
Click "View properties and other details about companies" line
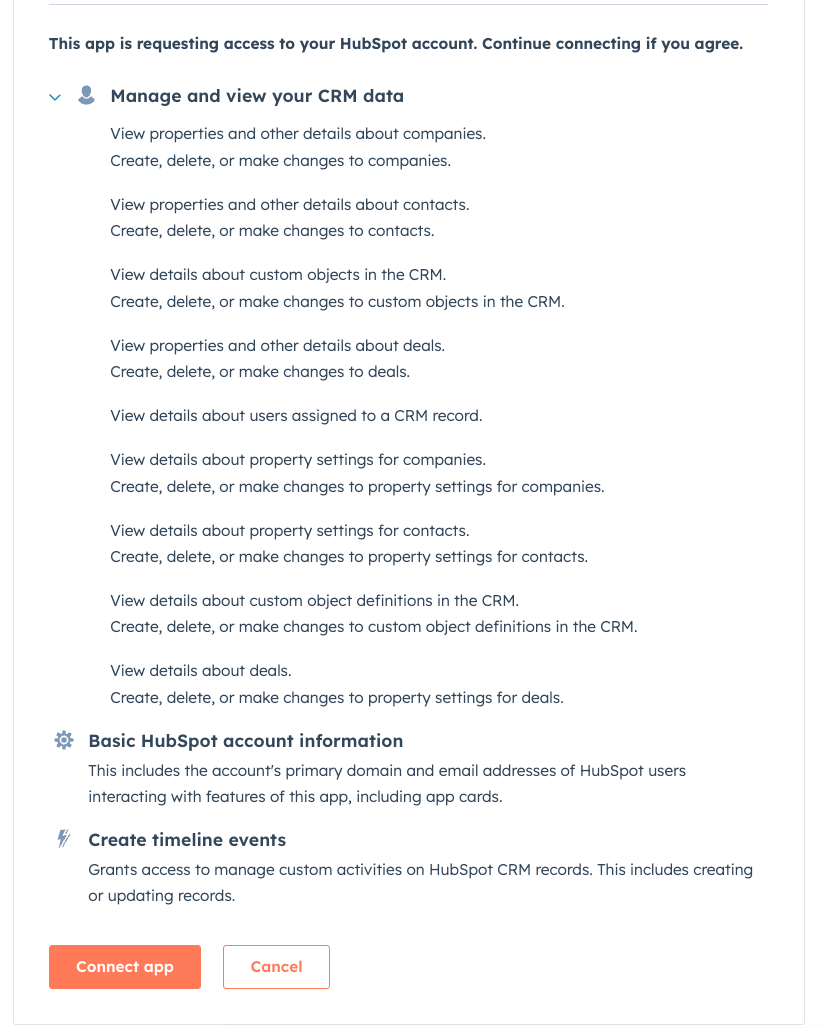pyautogui.click(x=298, y=134)
